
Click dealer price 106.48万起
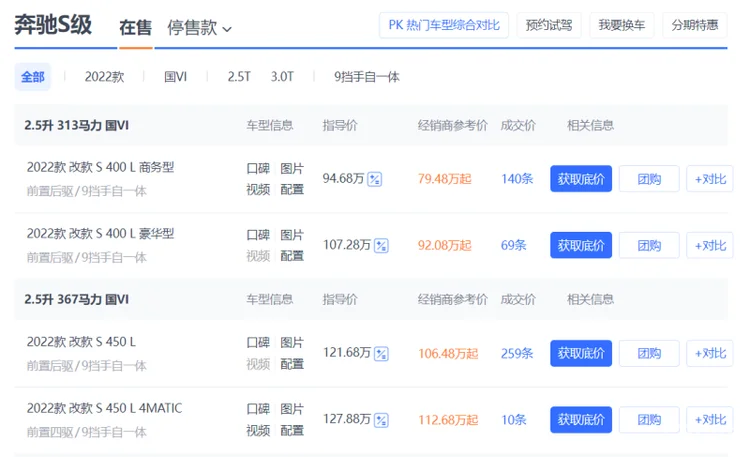448,354
